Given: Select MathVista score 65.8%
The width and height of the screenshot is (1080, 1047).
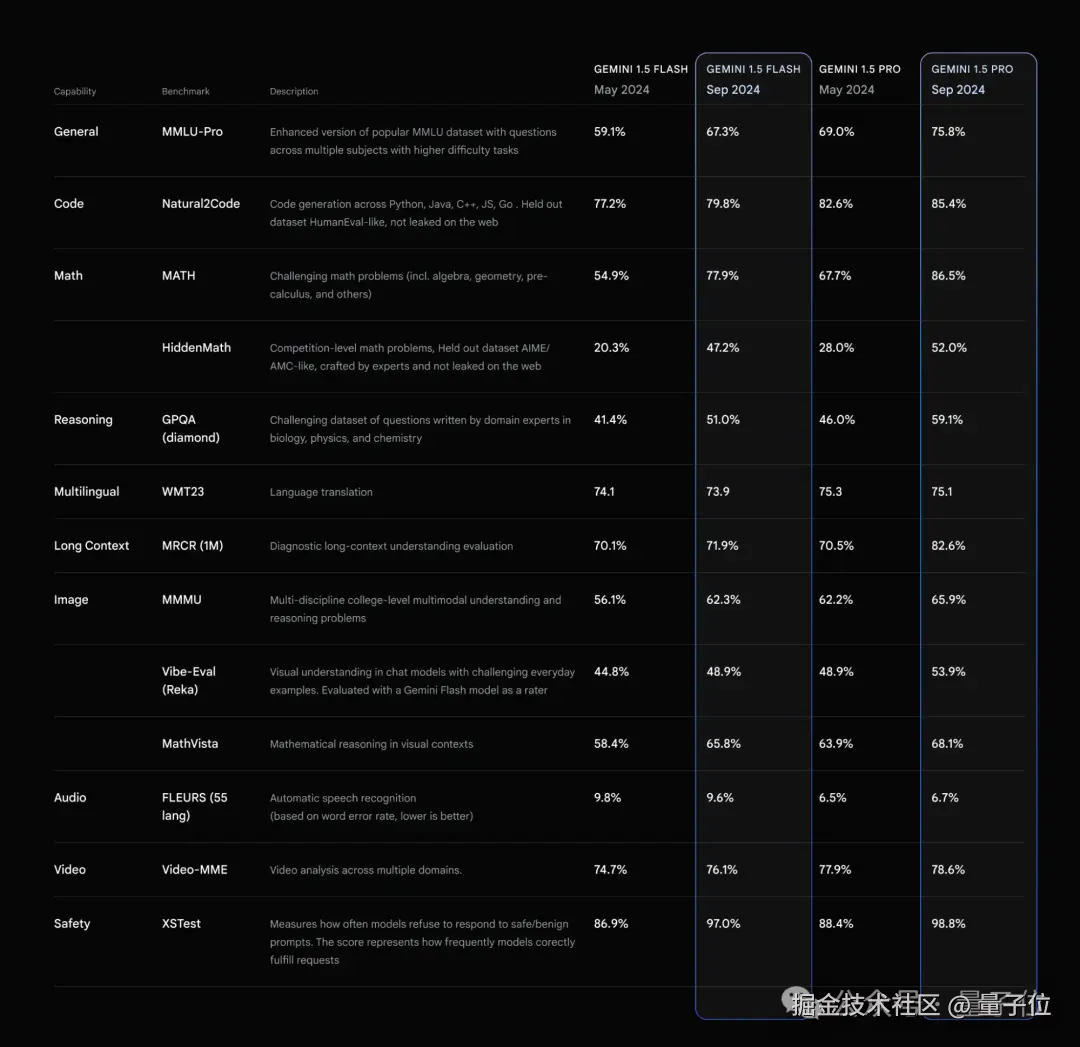Looking at the screenshot, I should pos(723,743).
